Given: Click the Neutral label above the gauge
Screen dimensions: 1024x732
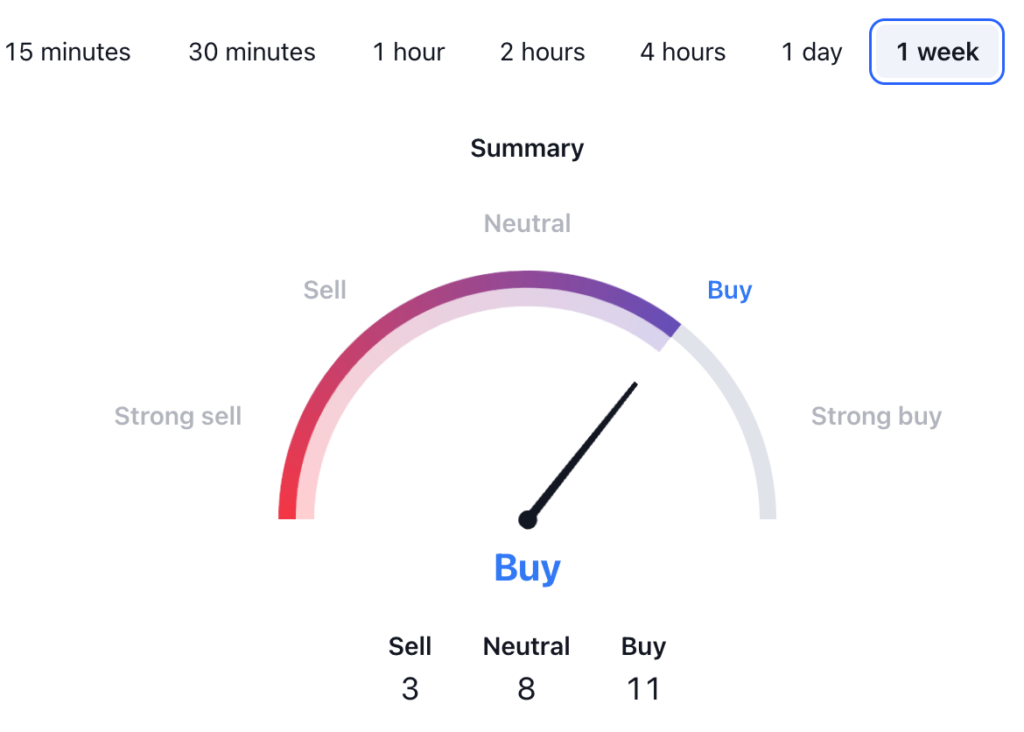Looking at the screenshot, I should tap(527, 224).
